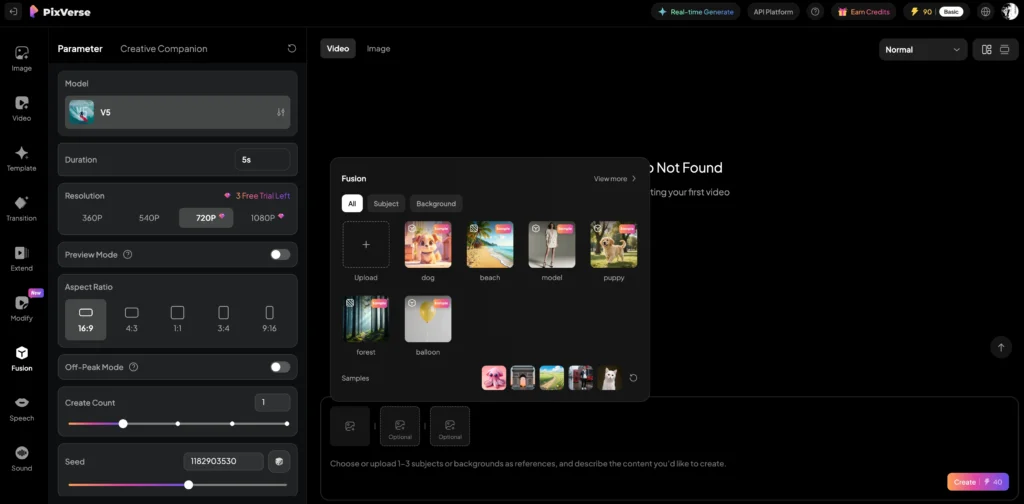The height and width of the screenshot is (504, 1024).
Task: Select the balloon sample thumbnail
Action: point(428,319)
